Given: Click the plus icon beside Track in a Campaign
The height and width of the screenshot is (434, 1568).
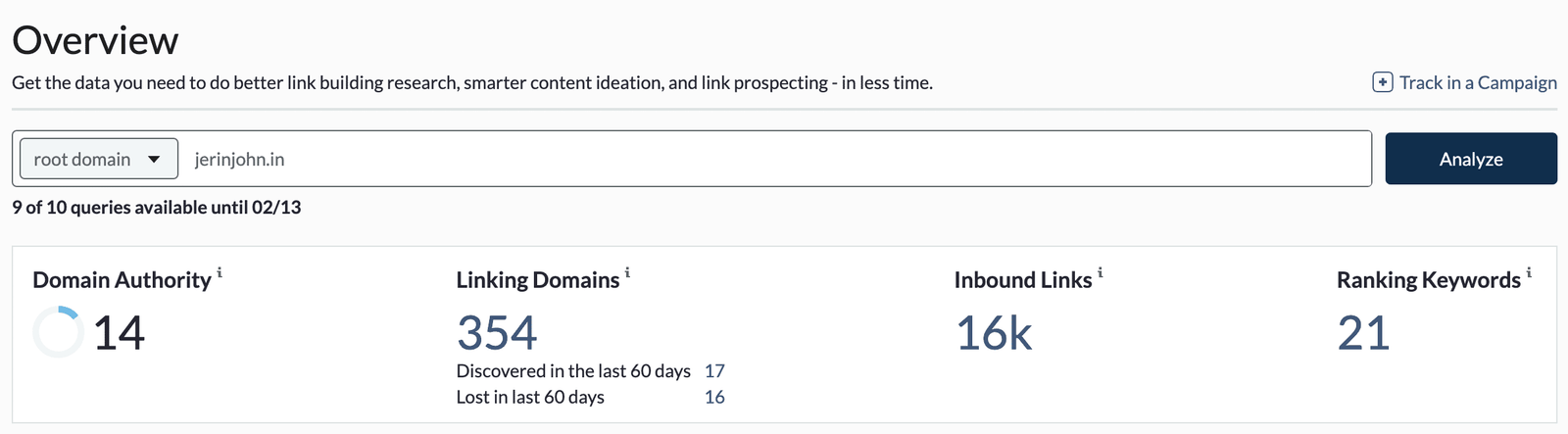Looking at the screenshot, I should point(1382,82).
